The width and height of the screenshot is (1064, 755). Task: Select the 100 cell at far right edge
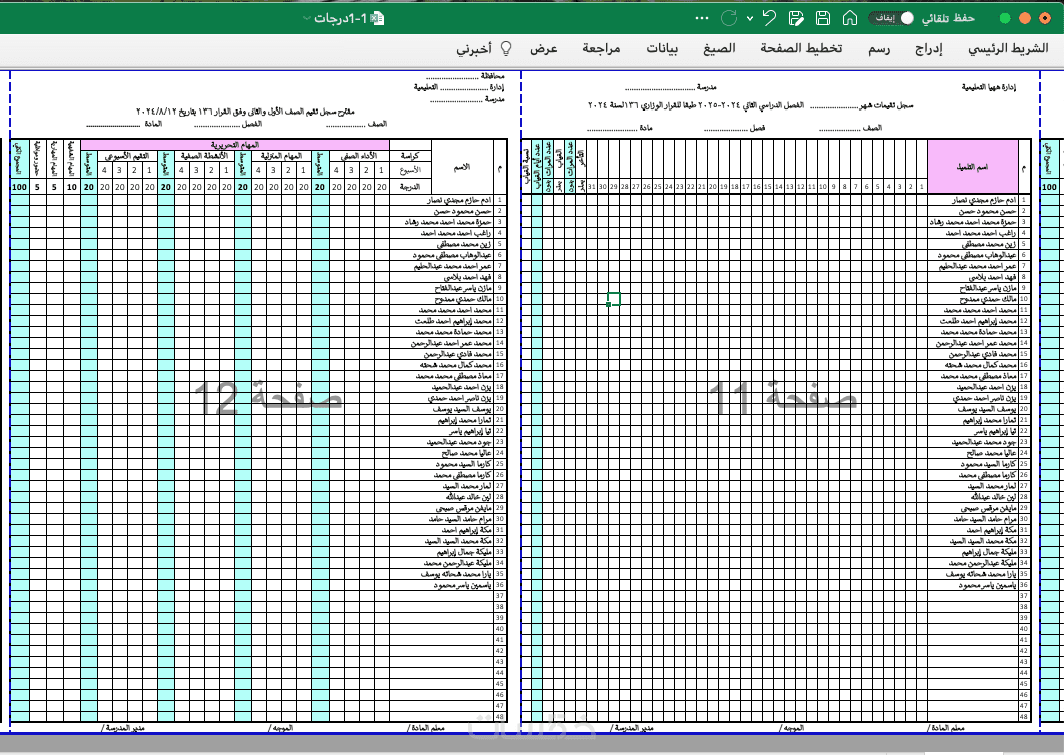(1049, 187)
